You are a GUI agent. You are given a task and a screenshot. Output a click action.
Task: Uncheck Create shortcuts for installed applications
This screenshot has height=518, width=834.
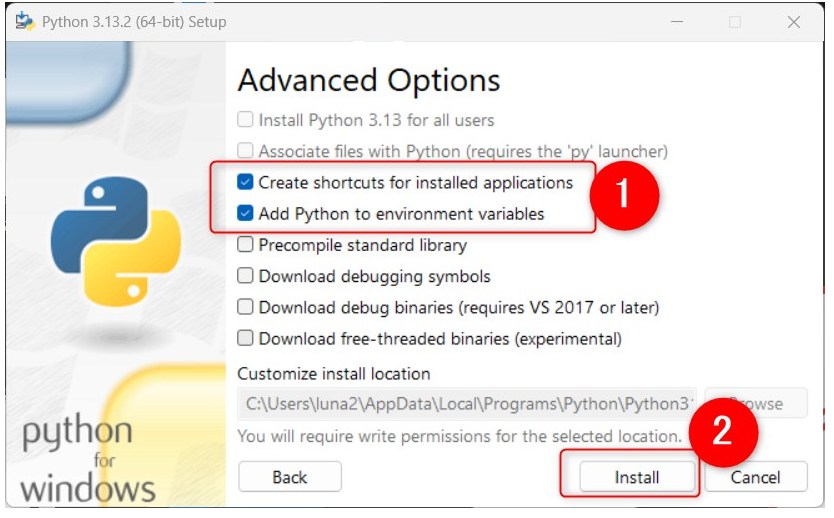pyautogui.click(x=245, y=182)
